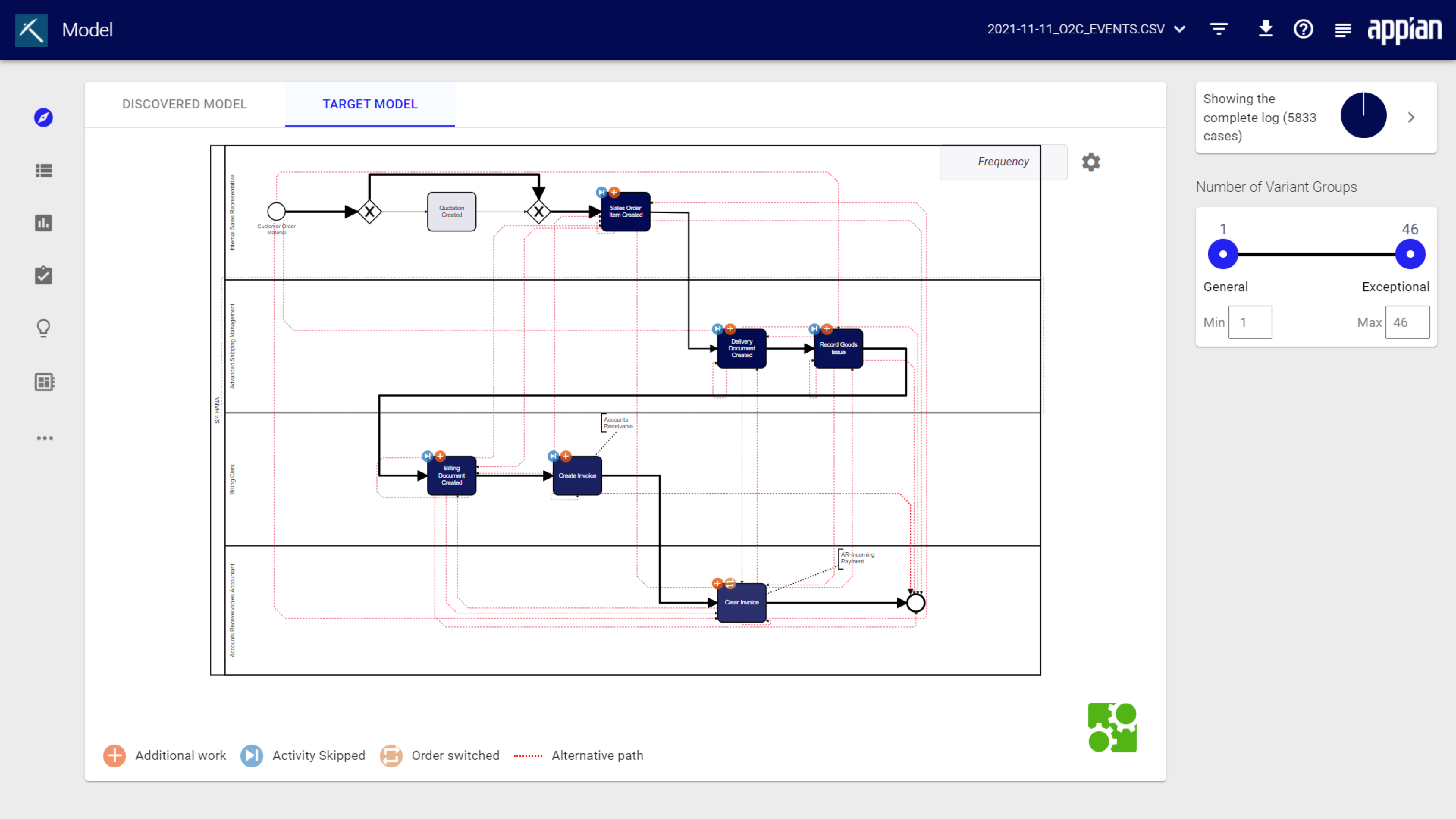Select the Billing Document Created node
The image size is (1456, 819).
click(x=451, y=475)
